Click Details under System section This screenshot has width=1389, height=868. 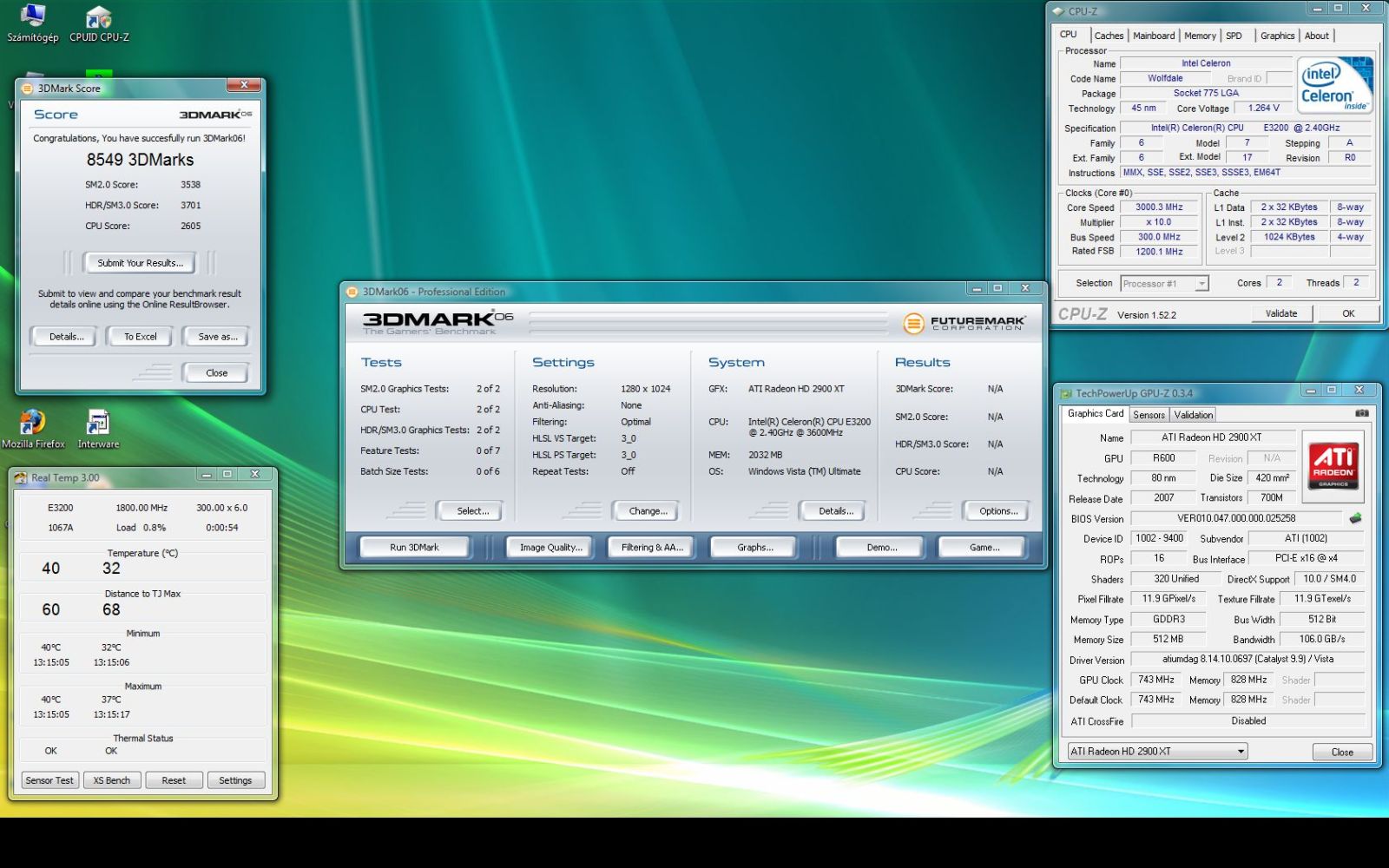[x=835, y=511]
